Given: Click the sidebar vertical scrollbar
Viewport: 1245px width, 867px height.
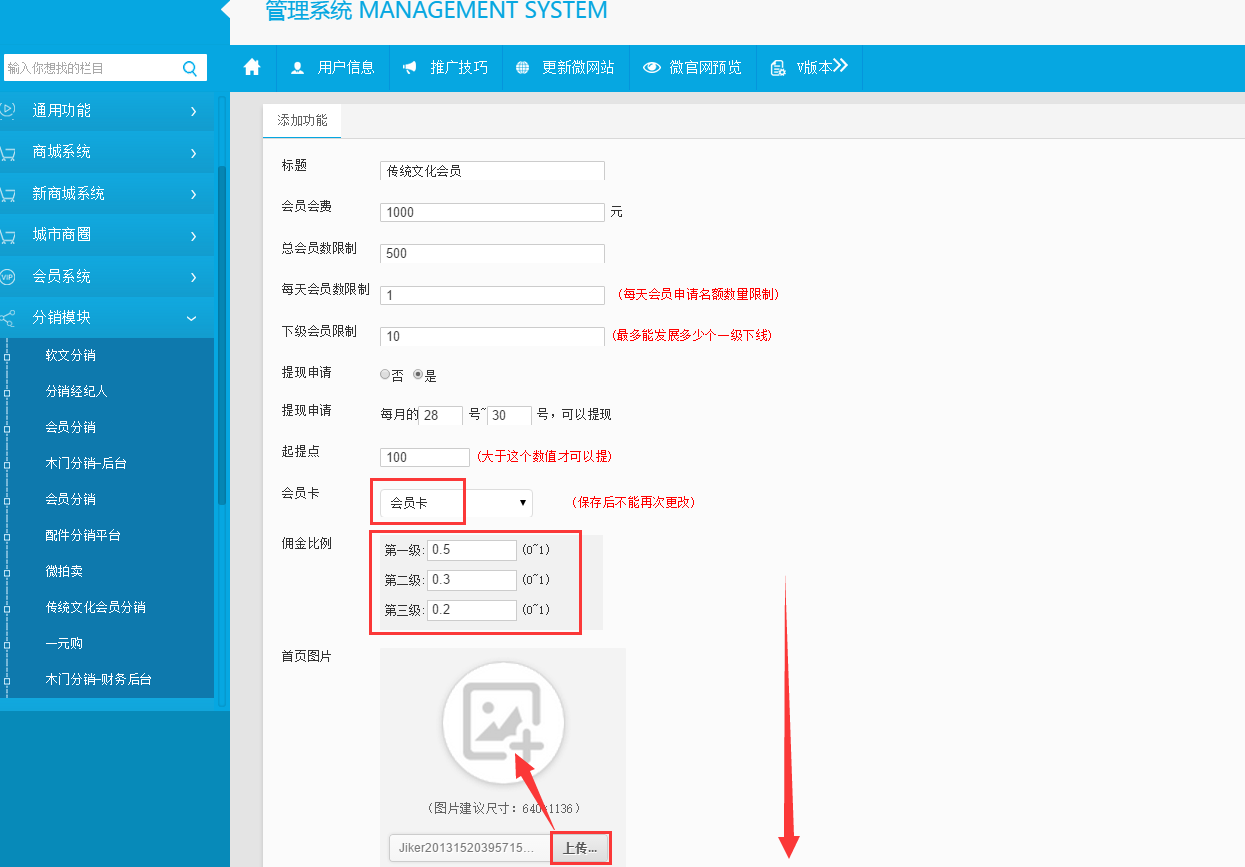Looking at the screenshot, I should point(222,335).
